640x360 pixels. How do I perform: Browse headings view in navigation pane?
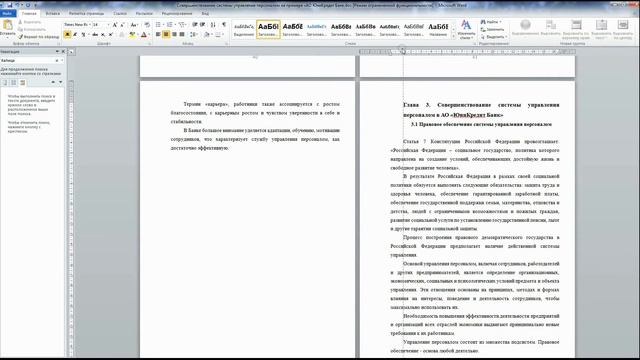coord(5,82)
